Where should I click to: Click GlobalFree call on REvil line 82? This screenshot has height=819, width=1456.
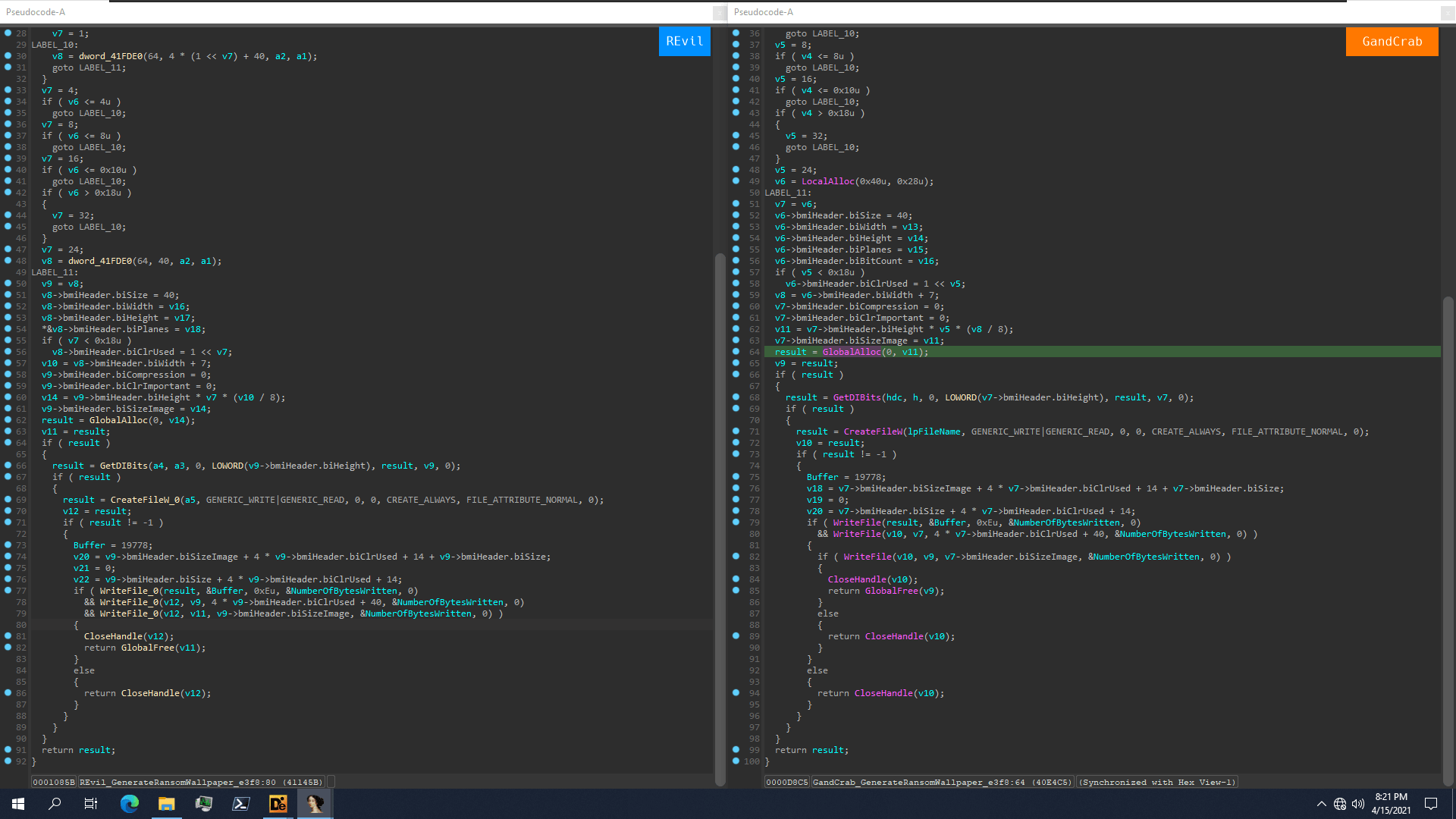(x=147, y=648)
